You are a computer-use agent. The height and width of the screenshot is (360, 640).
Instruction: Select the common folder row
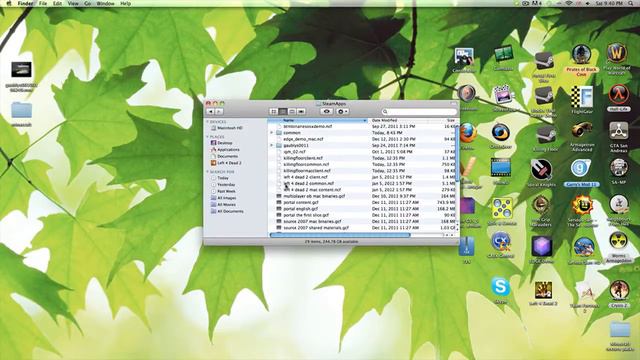pyautogui.click(x=362, y=133)
